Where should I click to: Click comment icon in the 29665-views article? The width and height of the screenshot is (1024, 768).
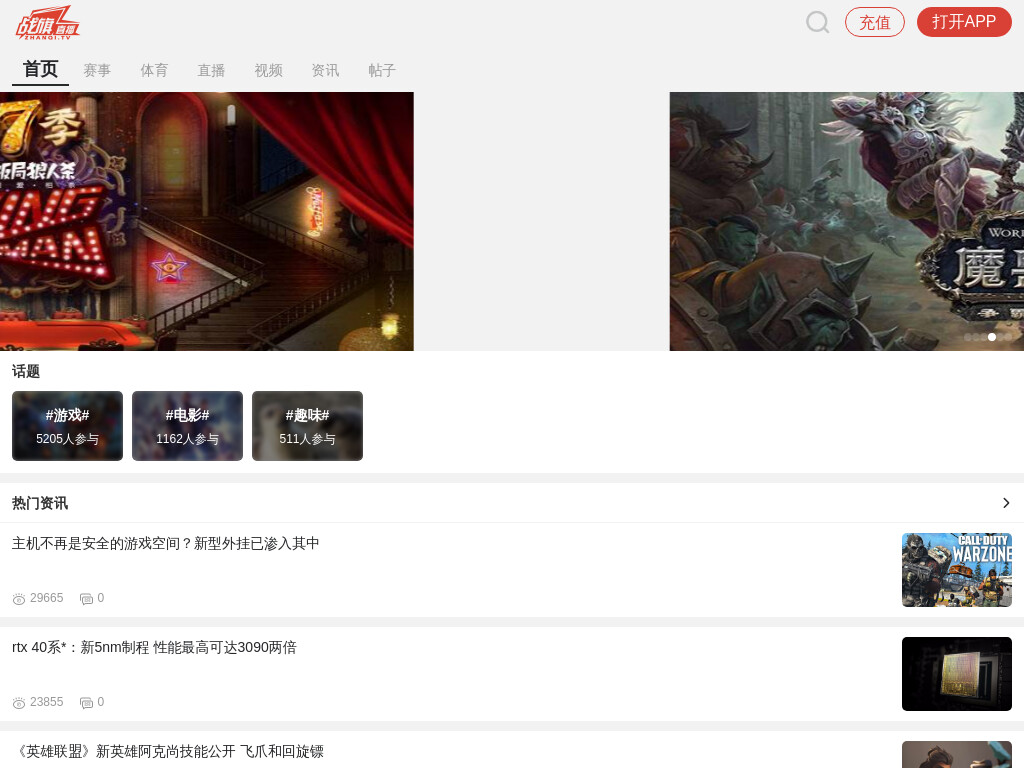tap(86, 599)
